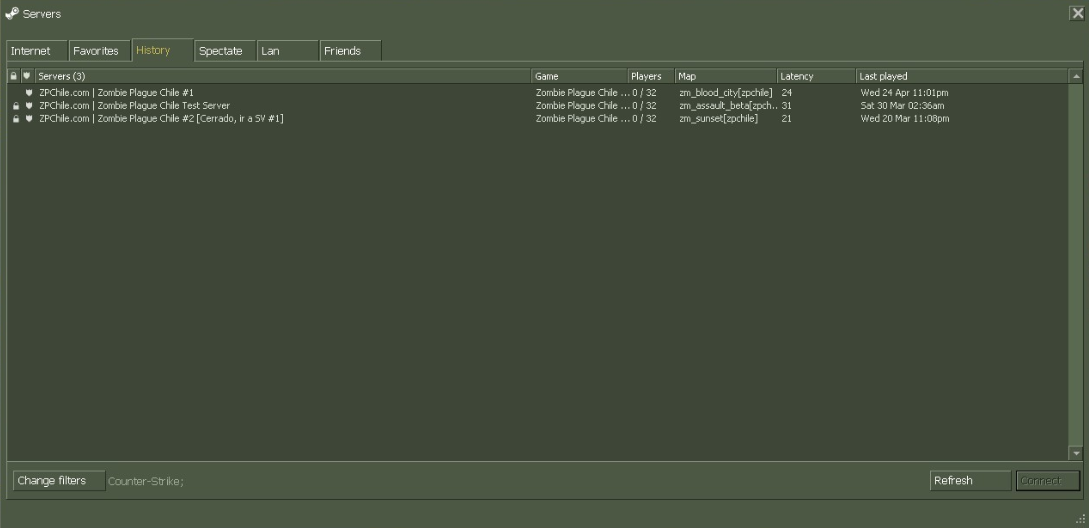The image size is (1089, 528).
Task: Sort by Players column header
Action: coord(651,76)
